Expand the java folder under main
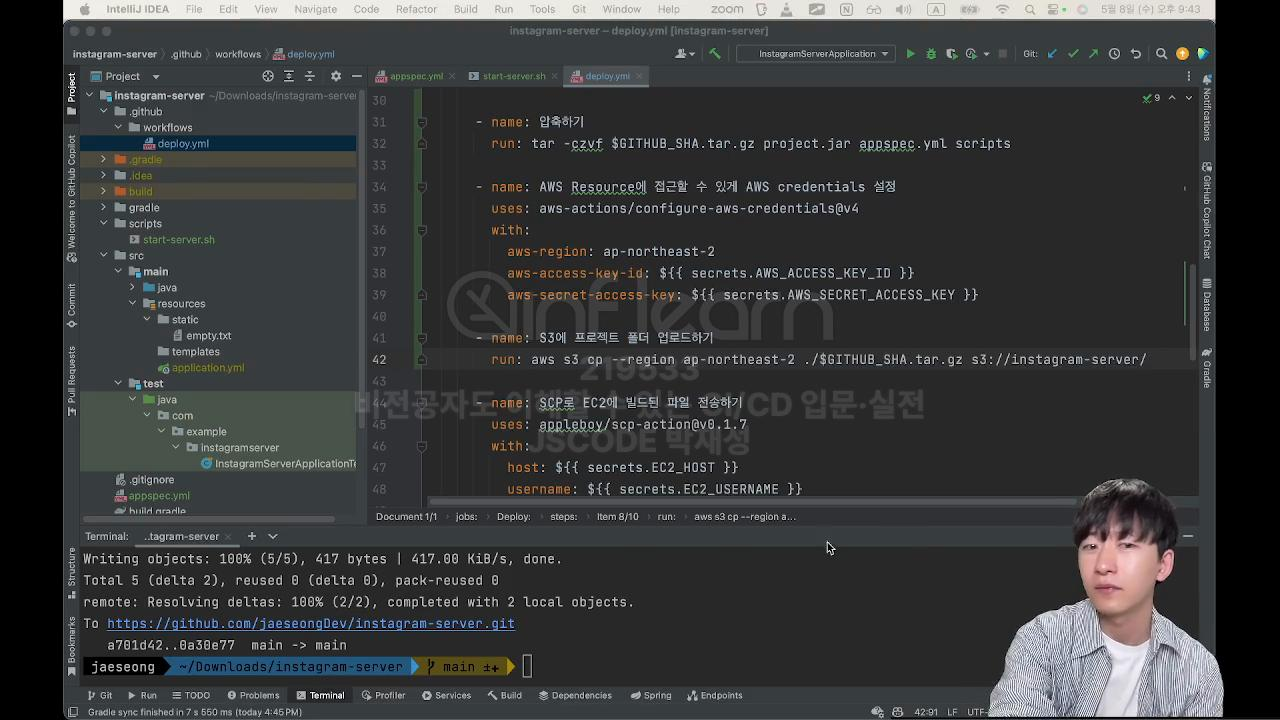1280x720 pixels. pos(132,288)
